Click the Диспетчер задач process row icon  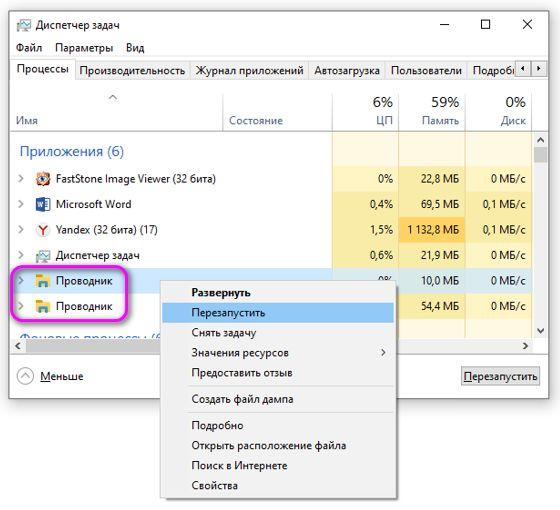(43, 255)
